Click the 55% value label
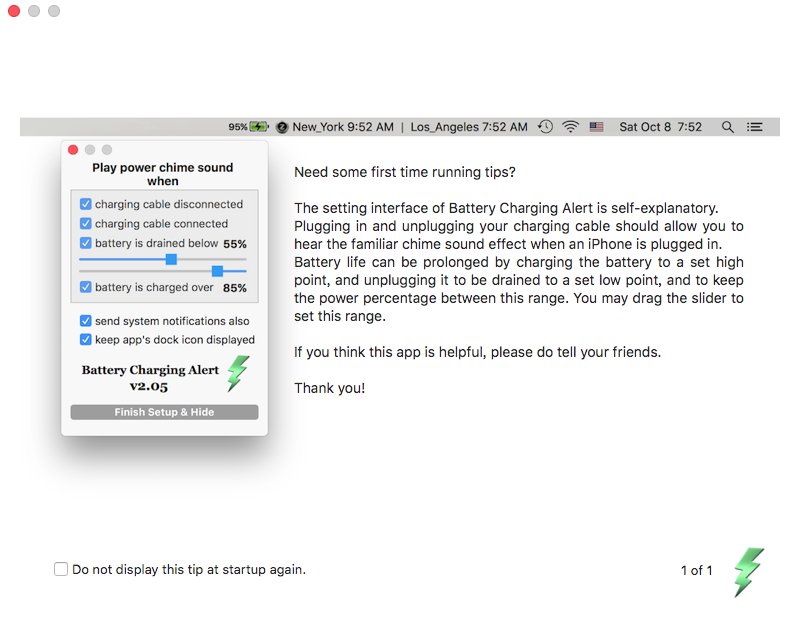 (235, 244)
